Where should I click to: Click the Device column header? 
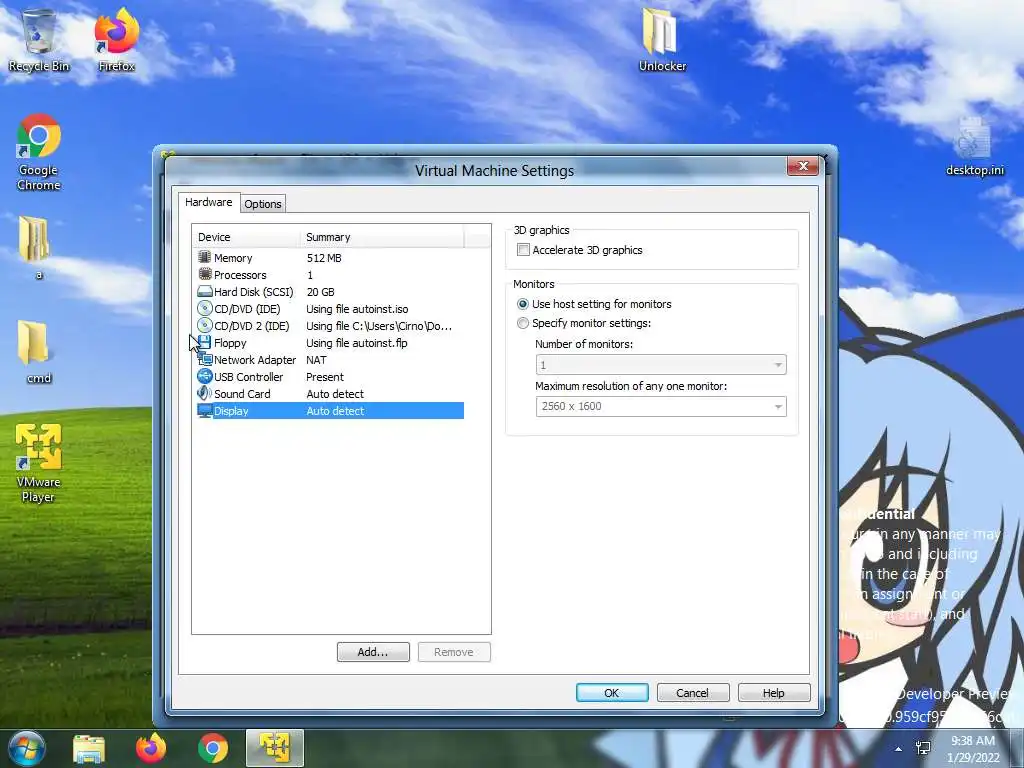click(x=246, y=237)
